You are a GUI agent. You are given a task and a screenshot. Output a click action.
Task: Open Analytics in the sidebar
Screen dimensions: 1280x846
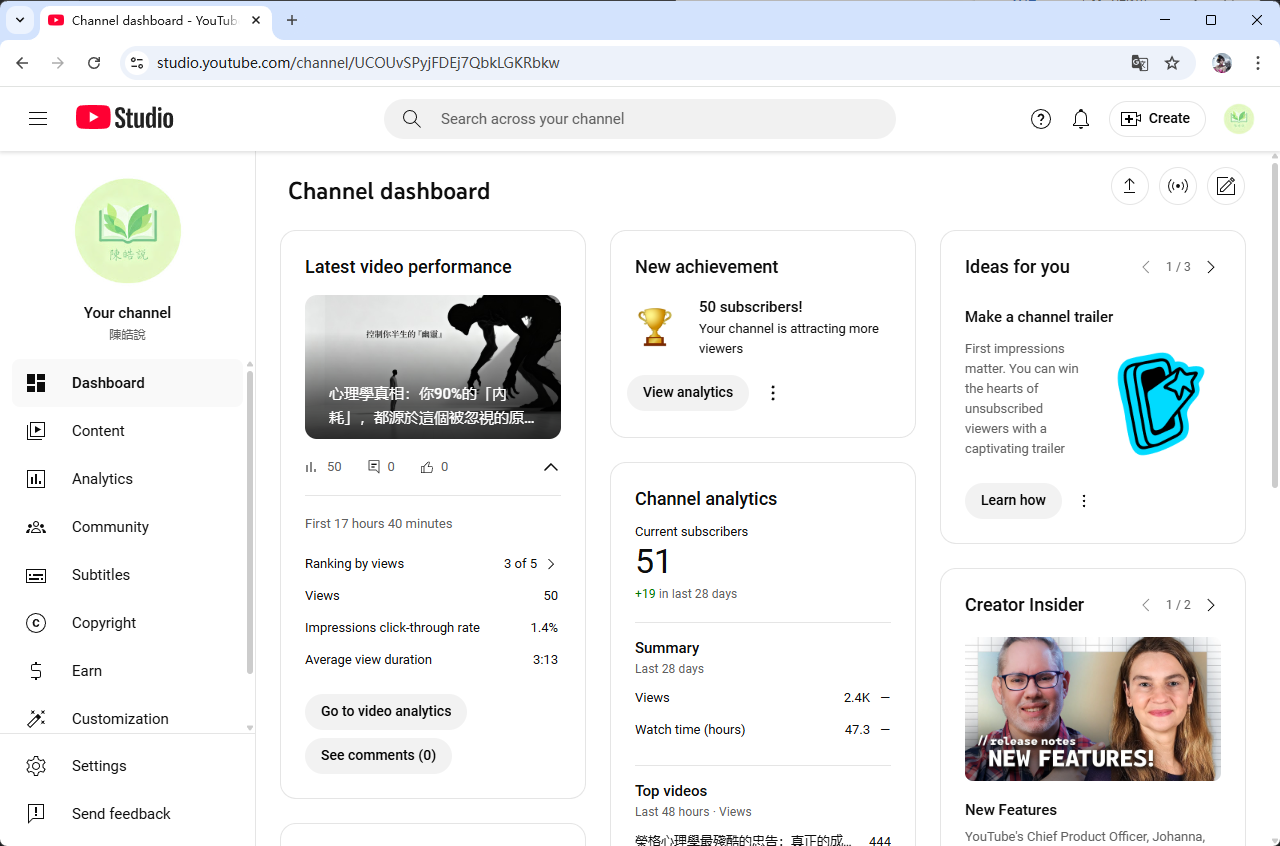[x=102, y=479]
